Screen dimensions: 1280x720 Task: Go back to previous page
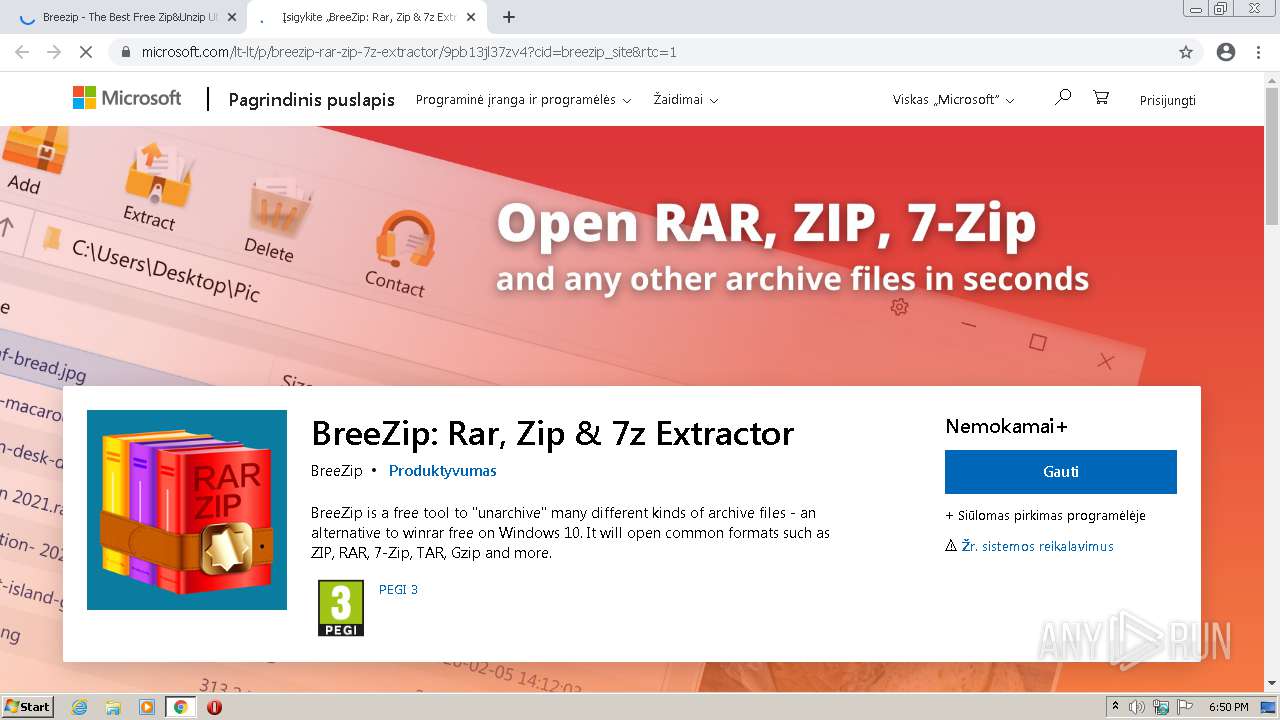tap(22, 52)
